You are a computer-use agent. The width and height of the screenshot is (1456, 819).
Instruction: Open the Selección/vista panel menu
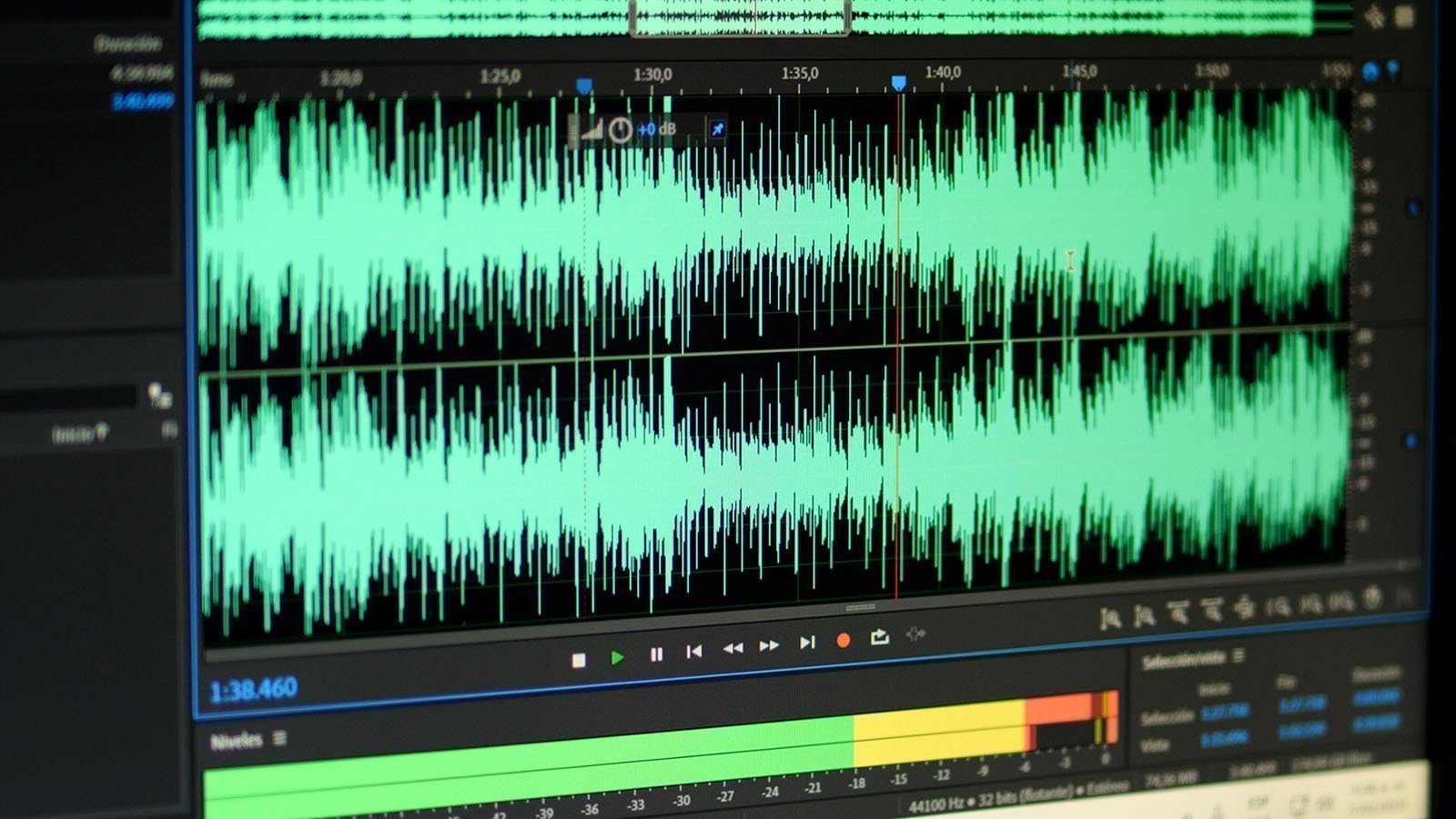[1239, 656]
